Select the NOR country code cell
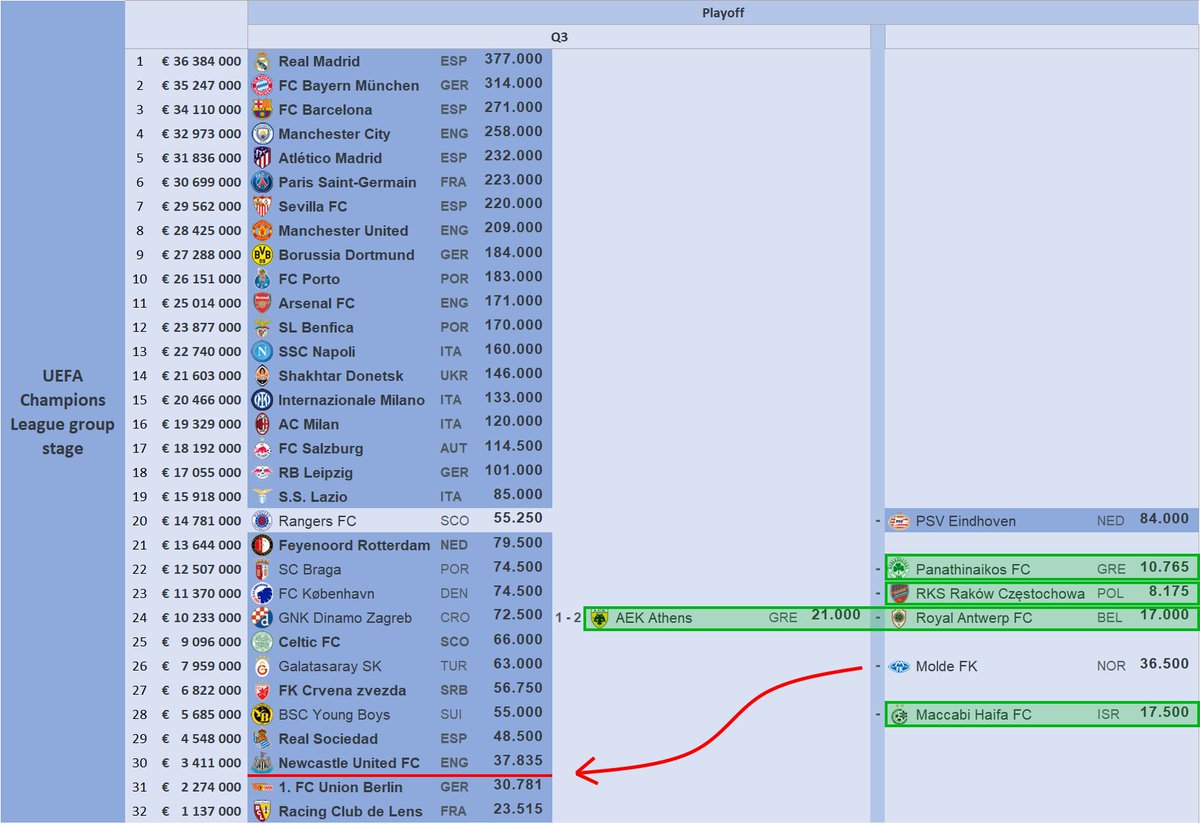 (1111, 666)
